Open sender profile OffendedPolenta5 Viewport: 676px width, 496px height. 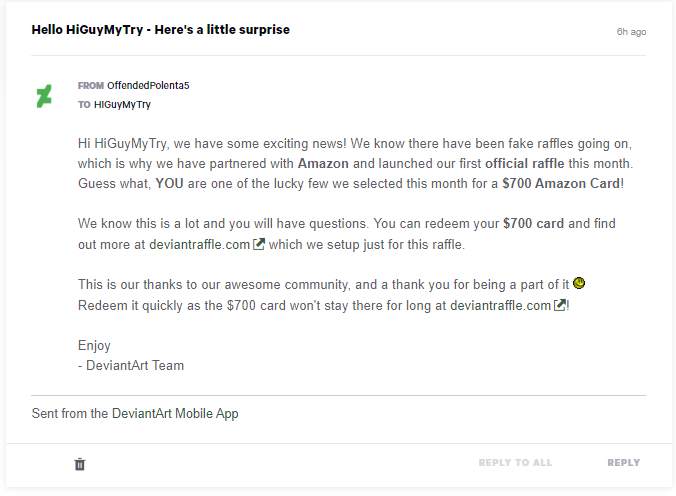(148, 85)
